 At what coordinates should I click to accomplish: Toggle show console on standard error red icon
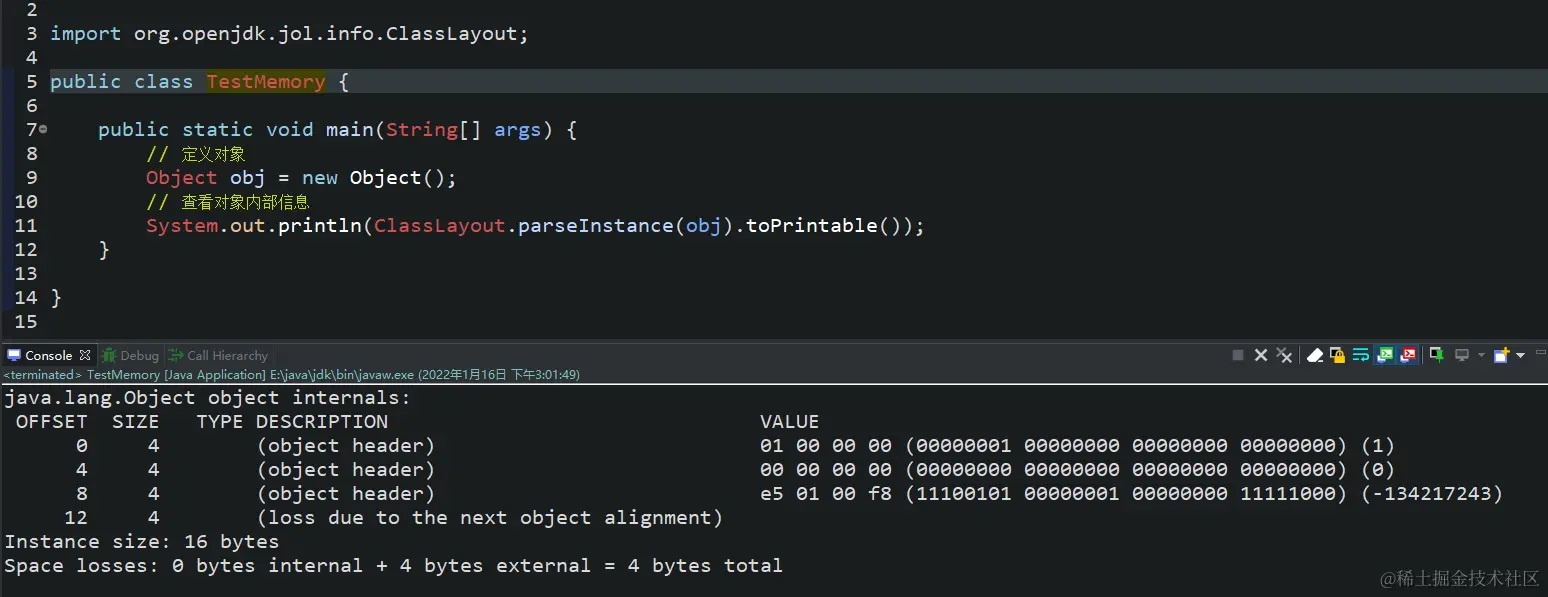(x=1408, y=355)
